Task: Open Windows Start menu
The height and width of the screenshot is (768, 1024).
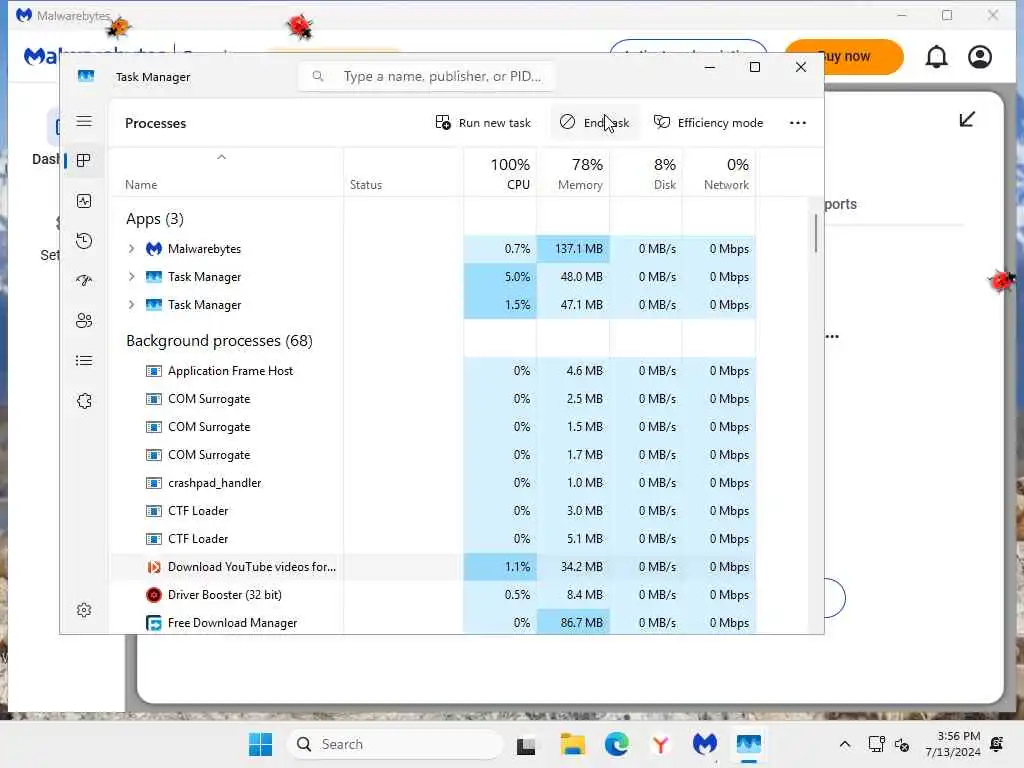Action: pyautogui.click(x=261, y=744)
